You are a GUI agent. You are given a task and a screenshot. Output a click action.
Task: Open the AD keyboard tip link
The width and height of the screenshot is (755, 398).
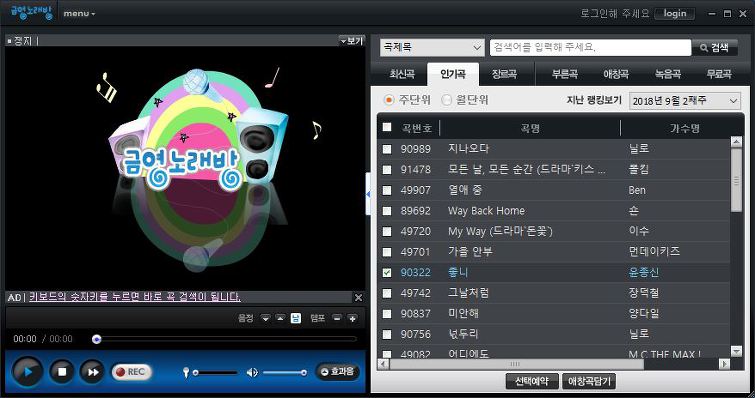tap(135, 297)
